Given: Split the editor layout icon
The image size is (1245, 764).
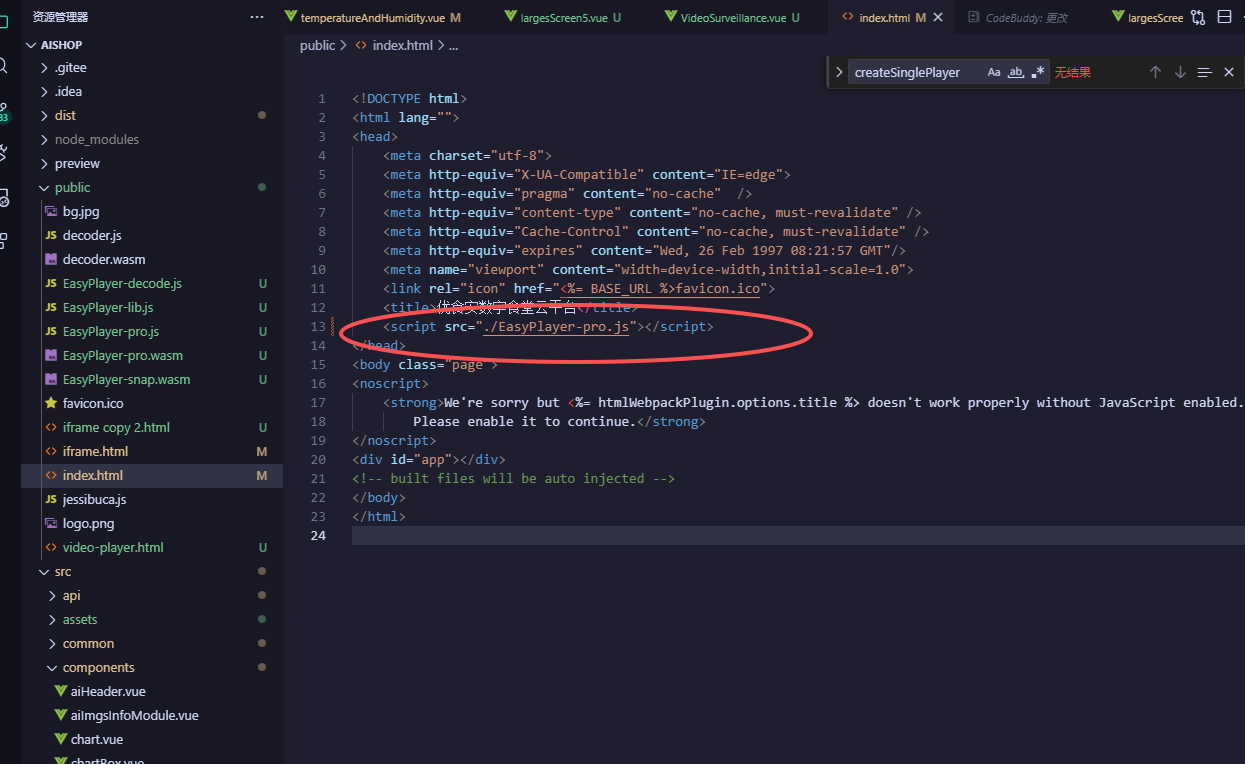Looking at the screenshot, I should [1224, 17].
